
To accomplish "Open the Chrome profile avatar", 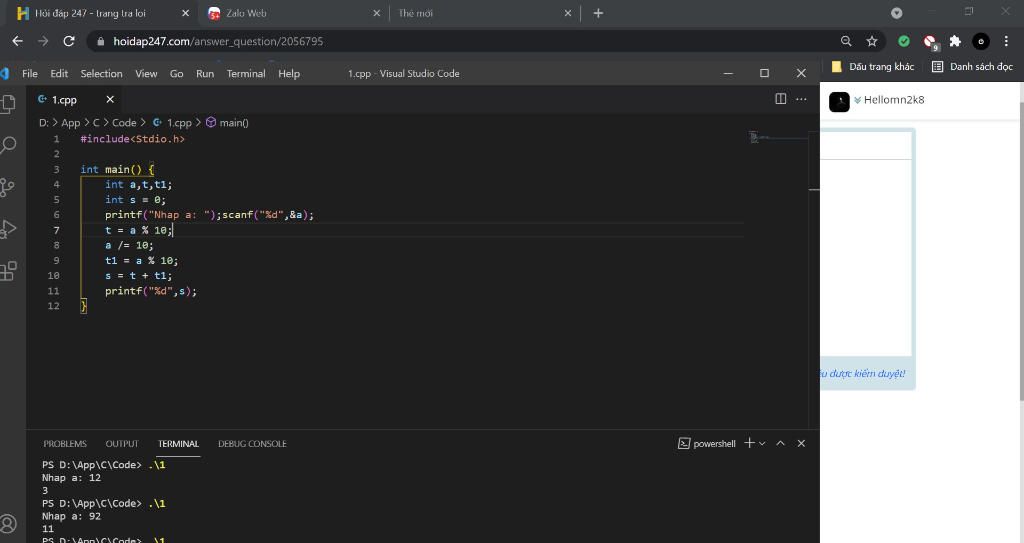I will 981,41.
